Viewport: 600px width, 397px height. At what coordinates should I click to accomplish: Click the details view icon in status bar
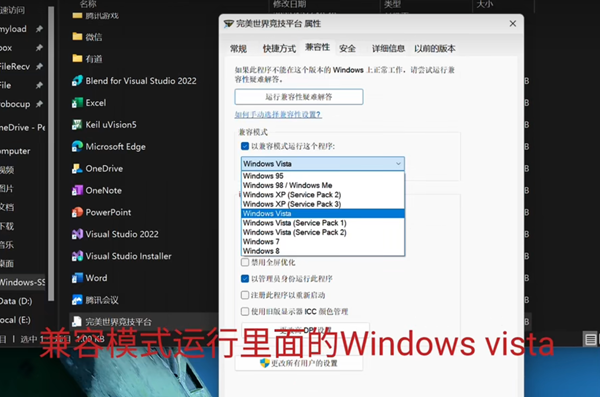(x=590, y=339)
